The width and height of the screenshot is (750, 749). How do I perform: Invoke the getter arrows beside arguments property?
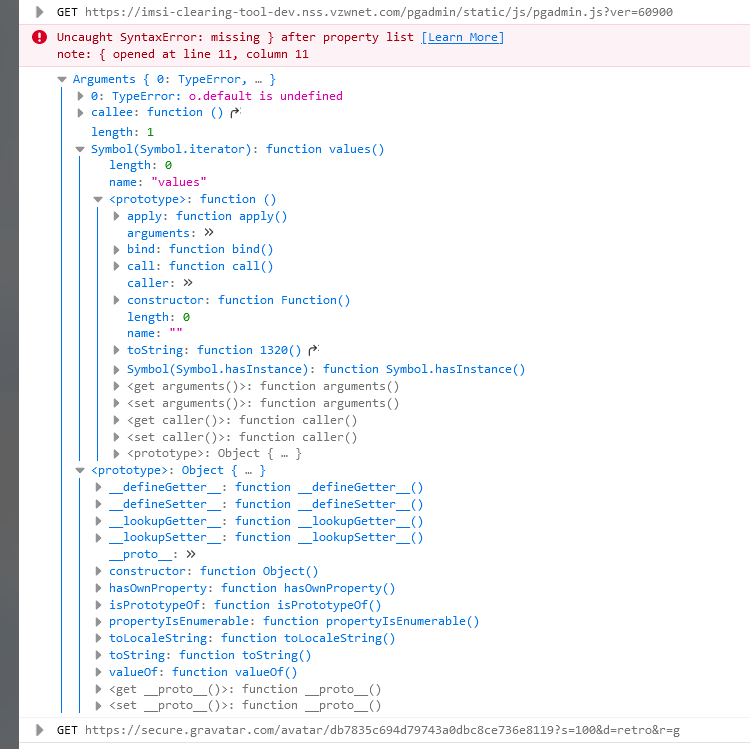pos(208,233)
